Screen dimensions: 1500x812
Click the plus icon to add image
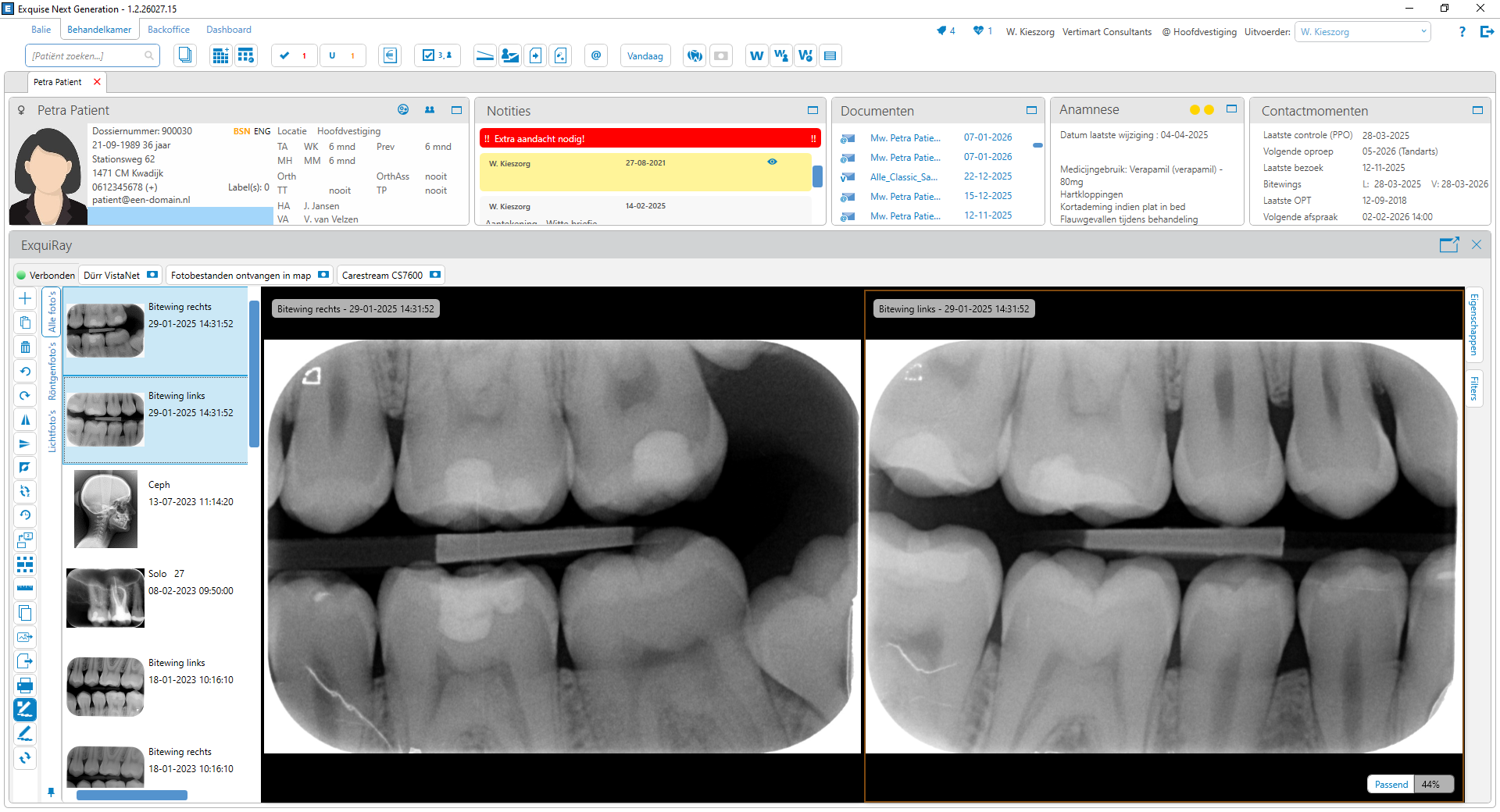pos(25,298)
